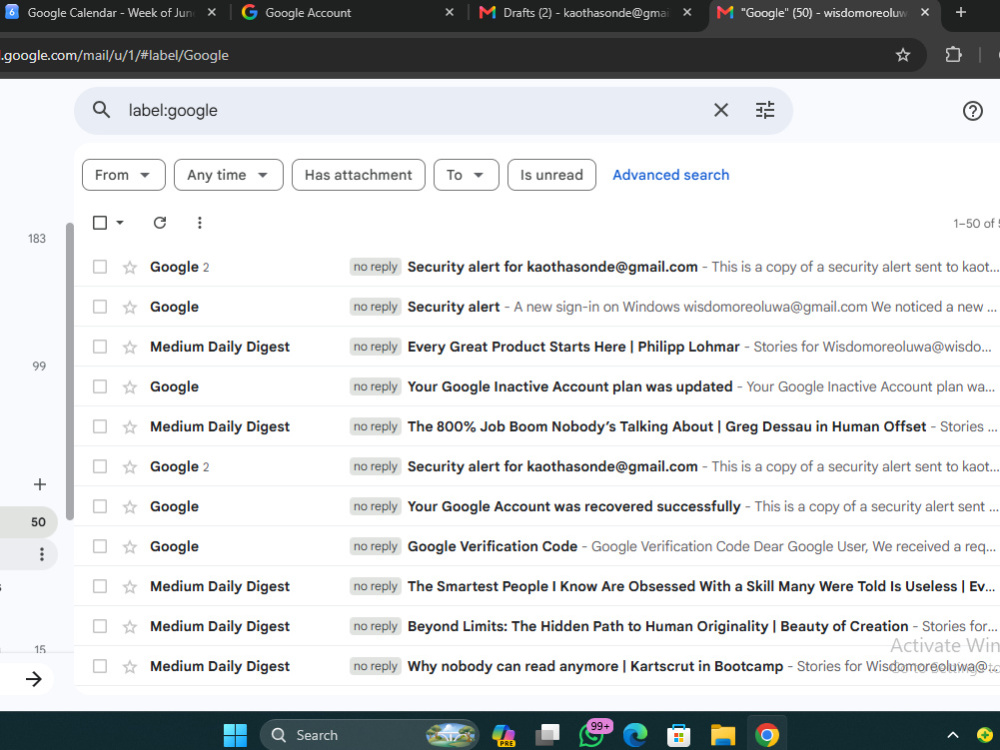Image resolution: width=1000 pixels, height=750 pixels.
Task: Open Microsoft Store from the taskbar
Action: (679, 735)
